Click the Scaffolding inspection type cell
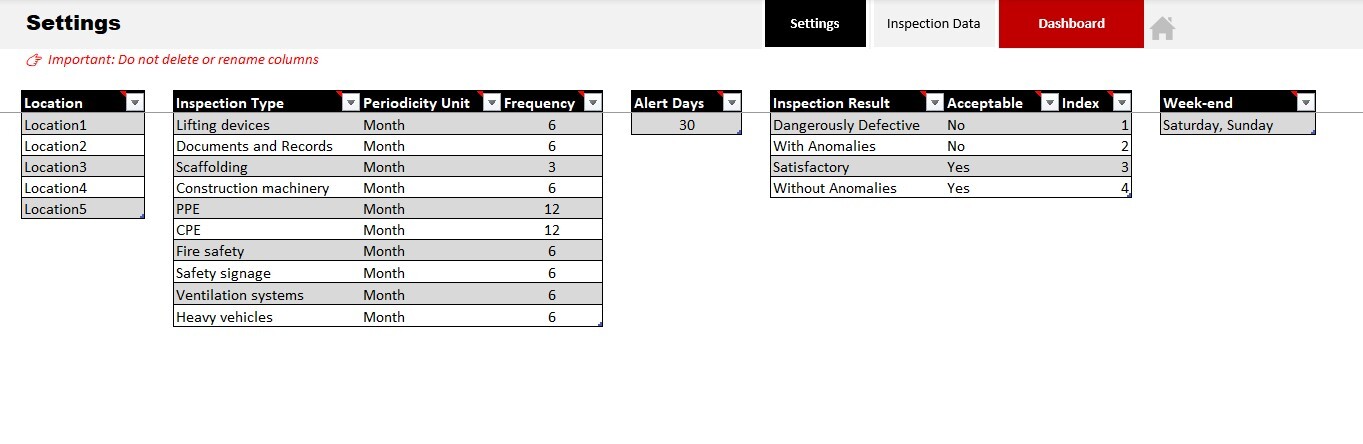 click(x=267, y=167)
